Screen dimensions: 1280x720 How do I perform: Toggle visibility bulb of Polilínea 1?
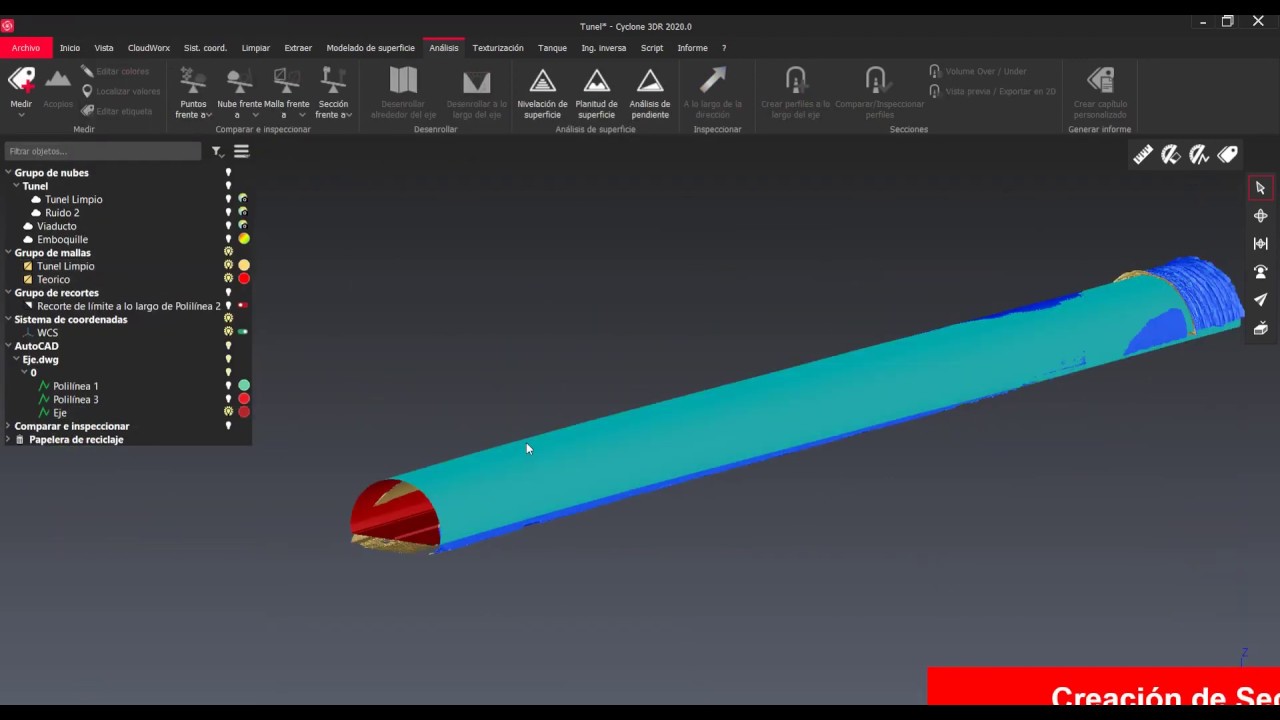point(228,385)
